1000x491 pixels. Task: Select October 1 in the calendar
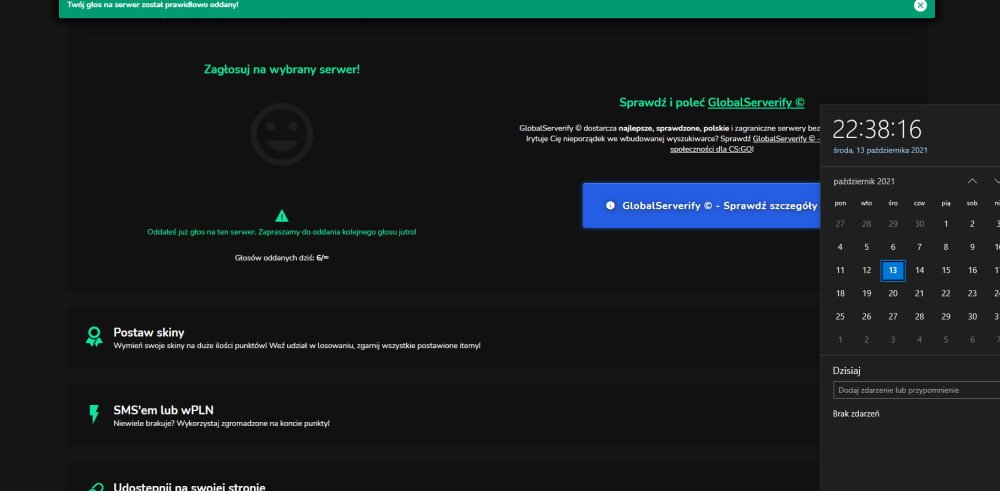946,224
